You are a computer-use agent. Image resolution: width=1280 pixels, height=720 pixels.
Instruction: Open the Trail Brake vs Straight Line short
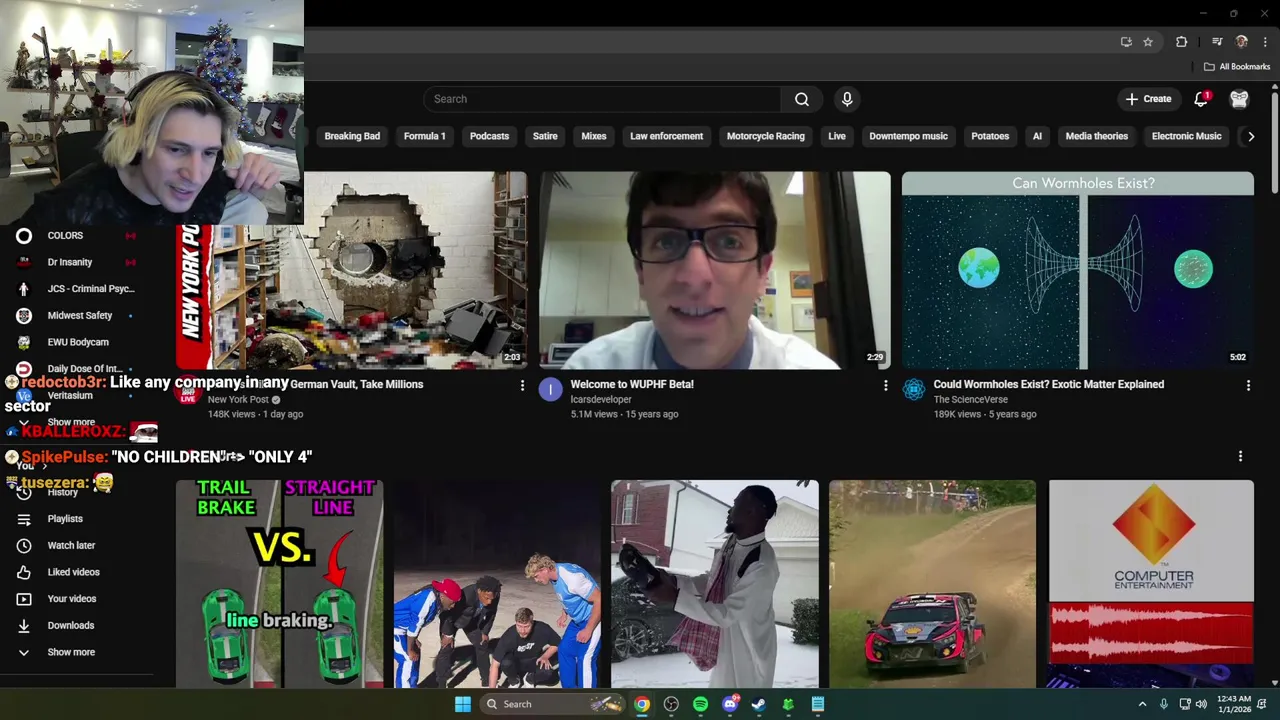(x=279, y=584)
